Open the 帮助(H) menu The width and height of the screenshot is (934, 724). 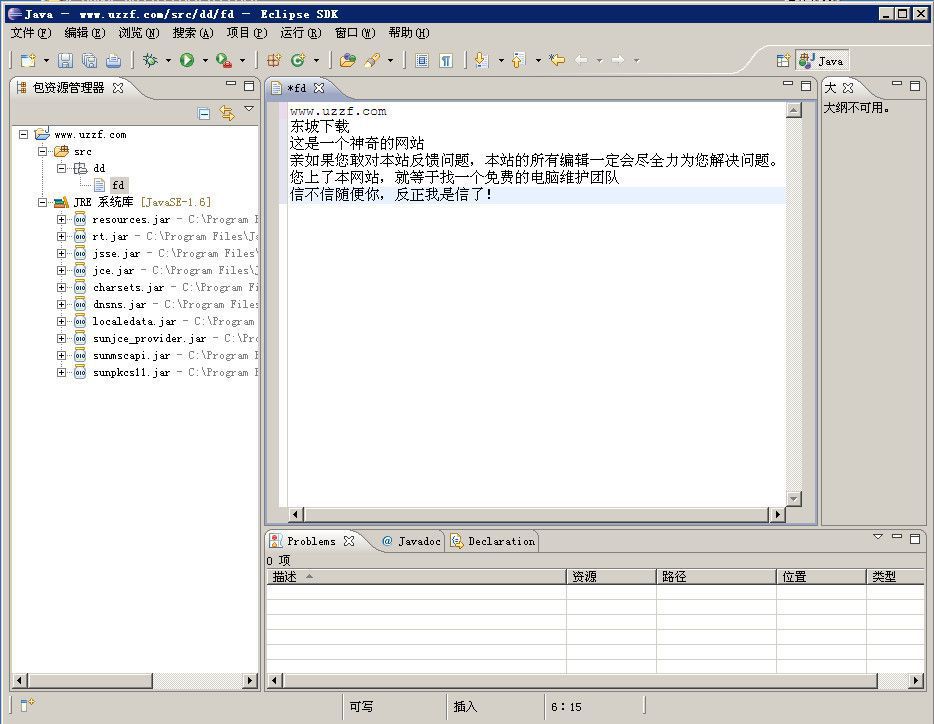(409, 33)
